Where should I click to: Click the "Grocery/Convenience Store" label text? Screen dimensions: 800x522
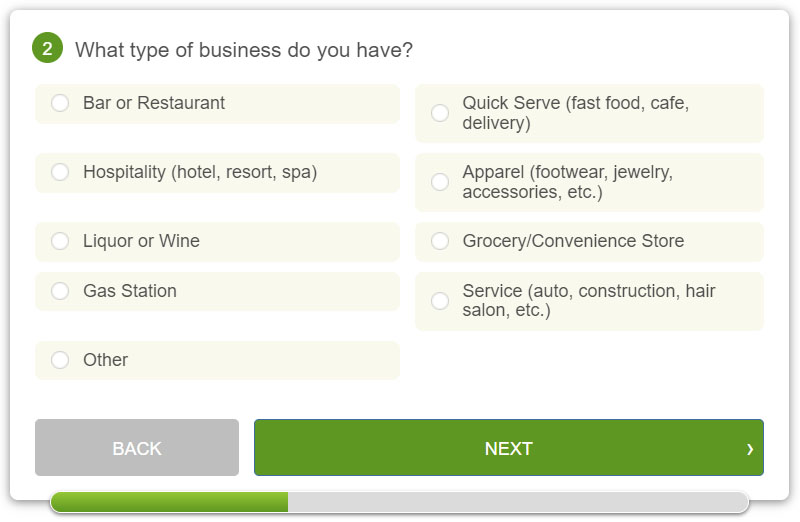(573, 241)
